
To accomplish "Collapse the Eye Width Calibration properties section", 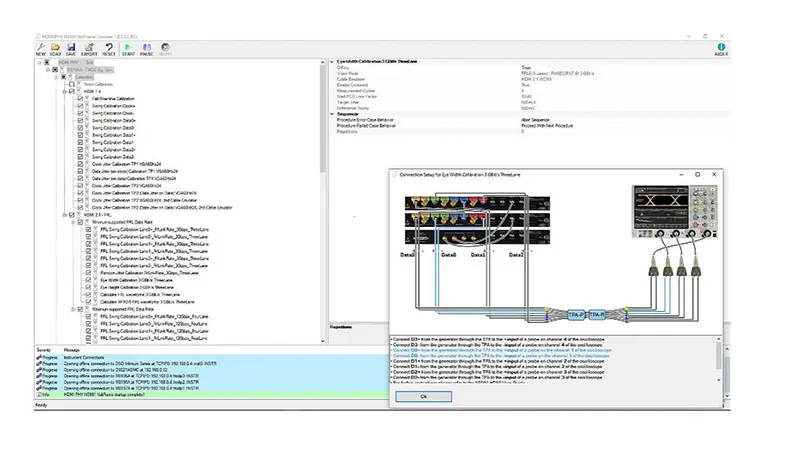I will [332, 61].
